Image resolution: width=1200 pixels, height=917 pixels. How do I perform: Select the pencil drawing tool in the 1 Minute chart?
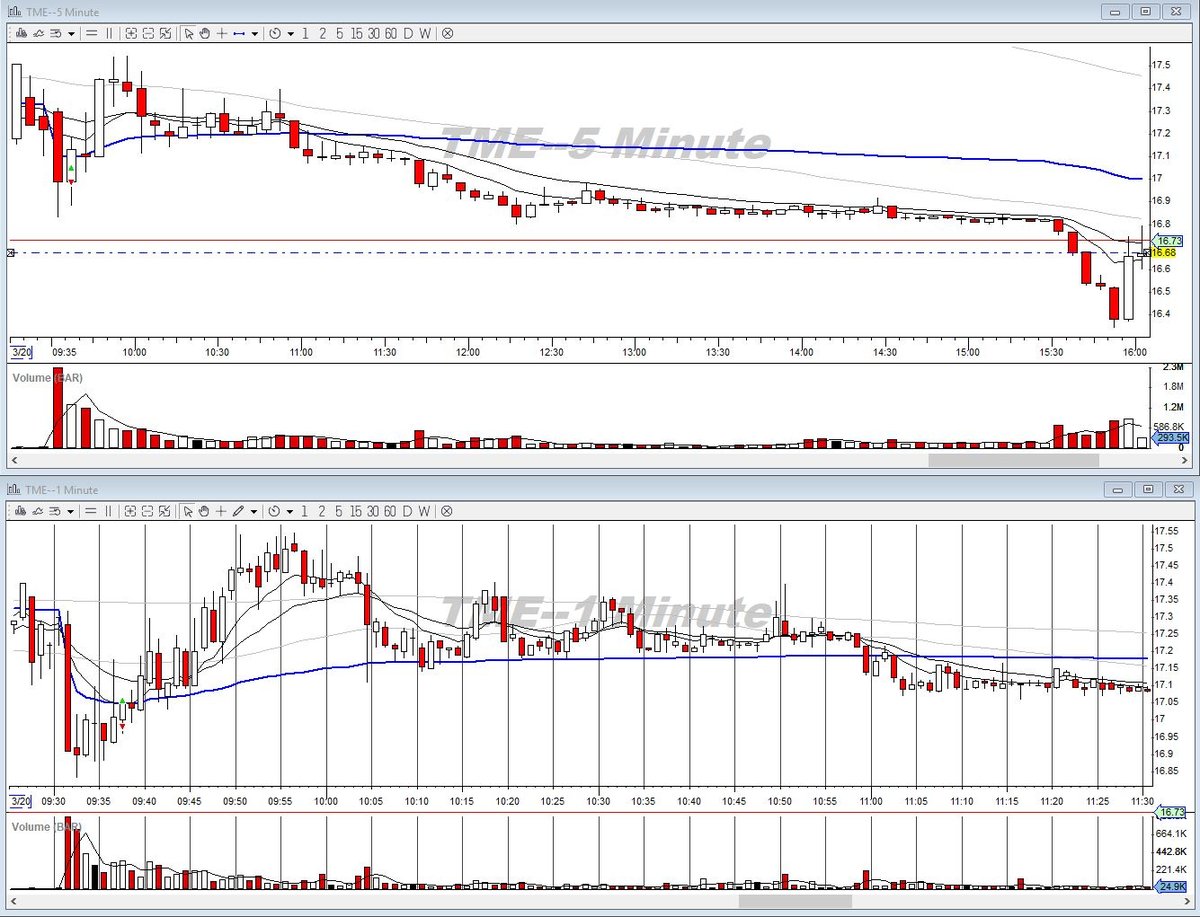tap(238, 511)
